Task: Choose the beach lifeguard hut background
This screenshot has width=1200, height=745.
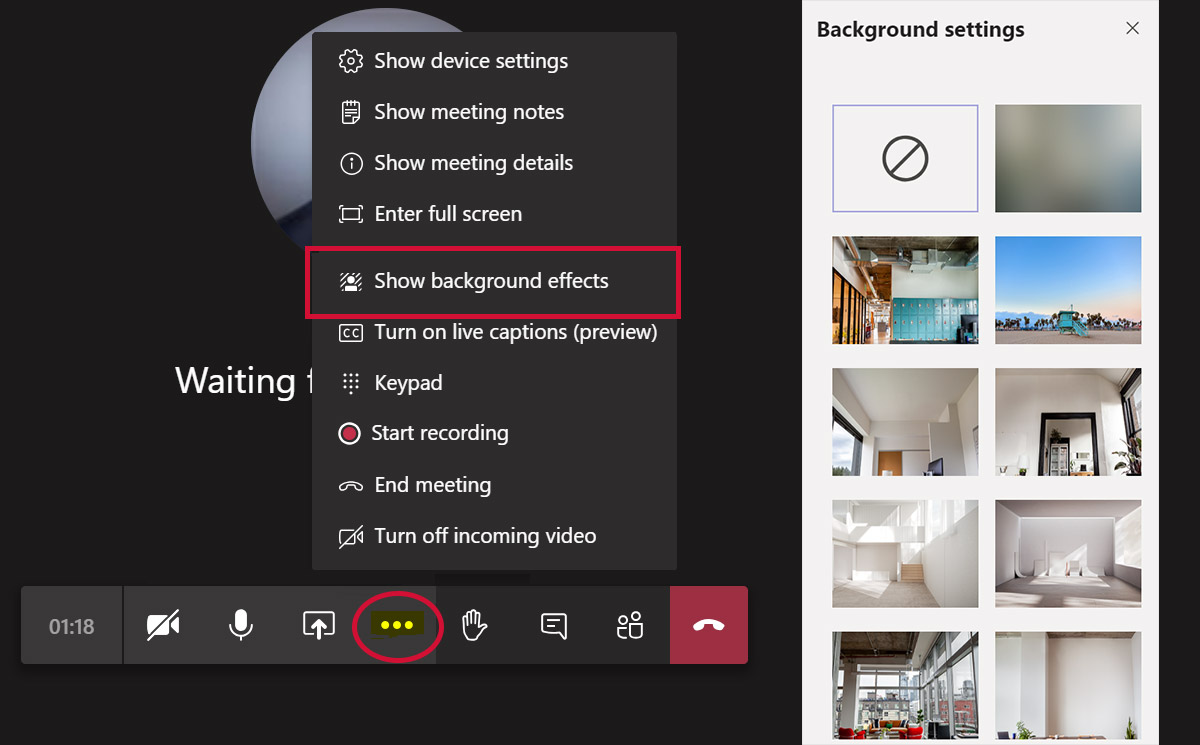Action: (x=1068, y=290)
